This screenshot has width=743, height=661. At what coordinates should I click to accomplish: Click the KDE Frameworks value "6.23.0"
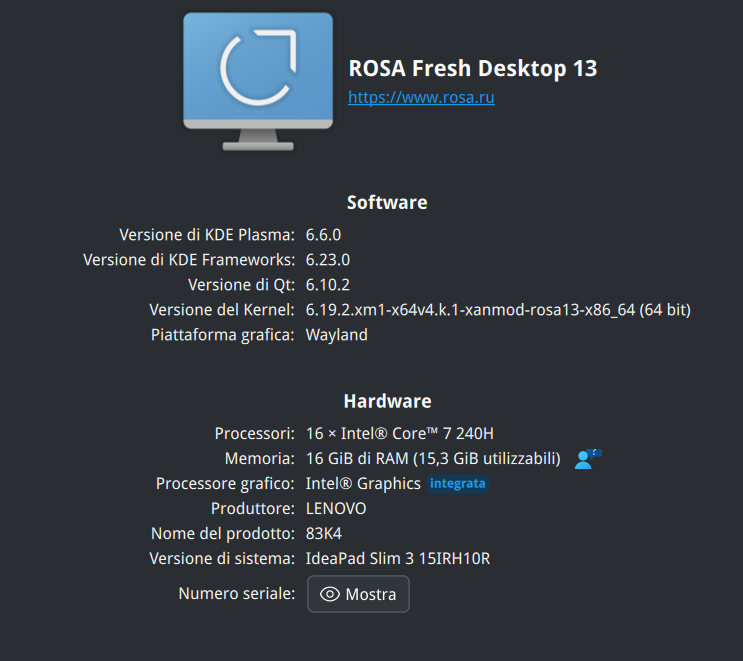point(328,260)
